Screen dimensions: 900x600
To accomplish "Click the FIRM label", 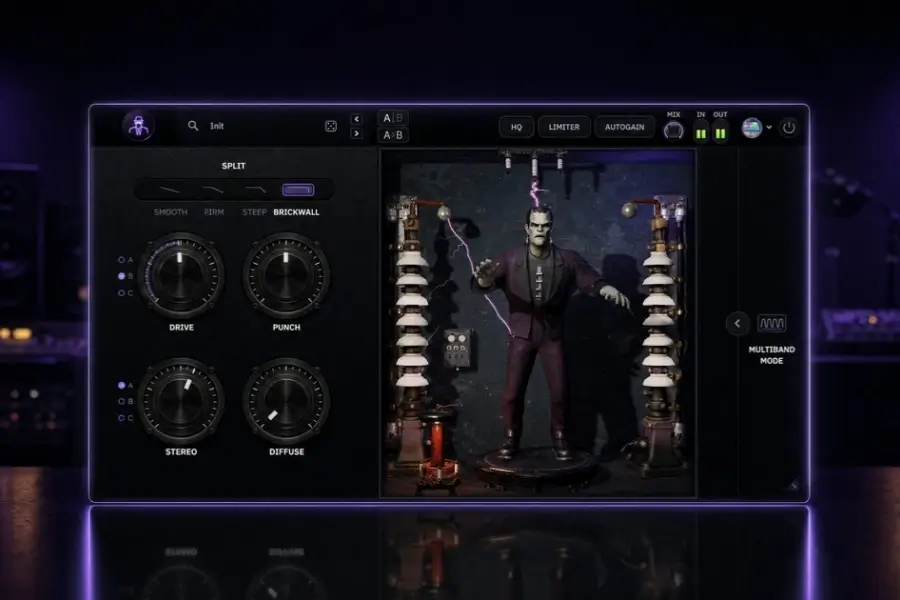I will coord(214,212).
